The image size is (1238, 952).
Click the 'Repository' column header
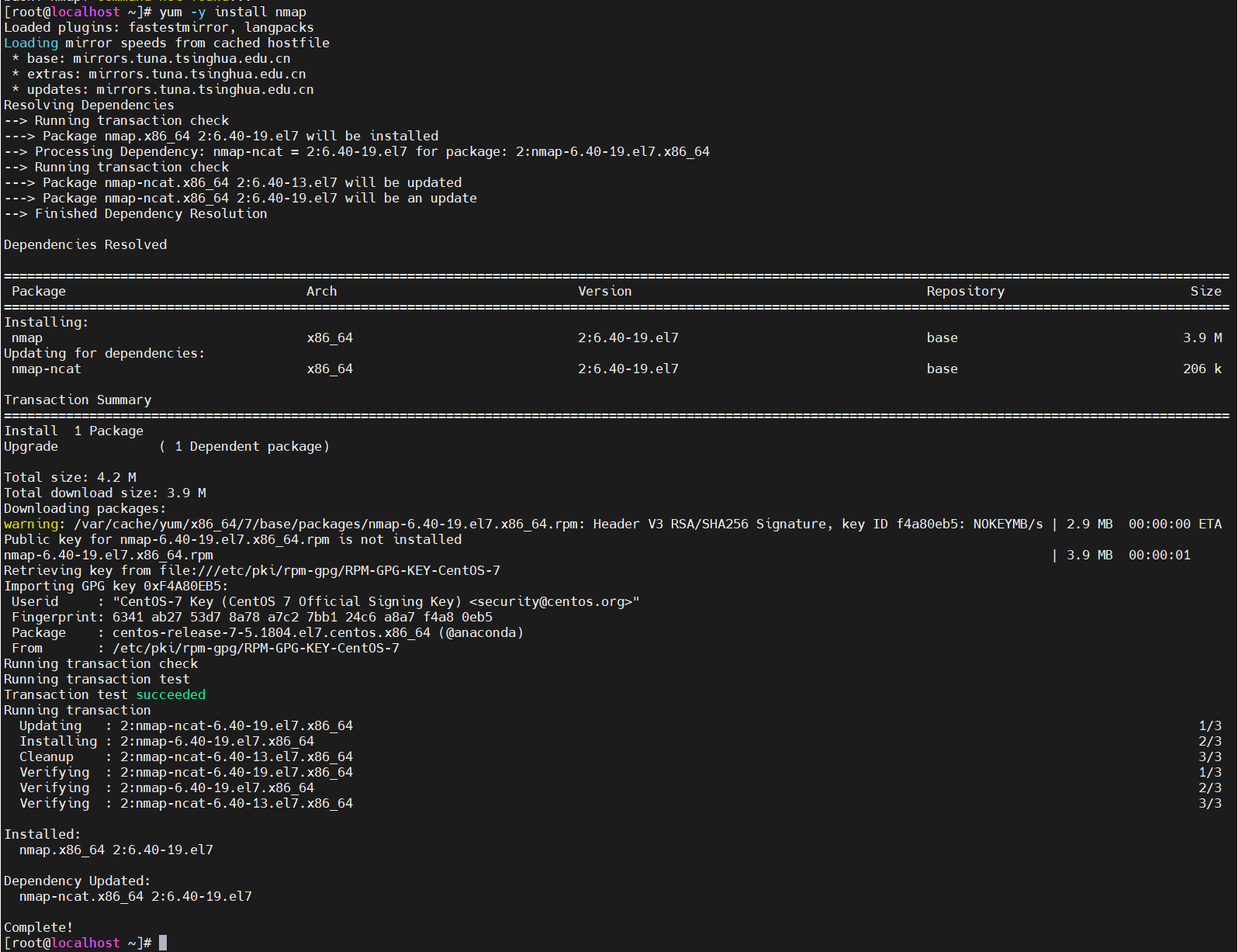tap(966, 291)
